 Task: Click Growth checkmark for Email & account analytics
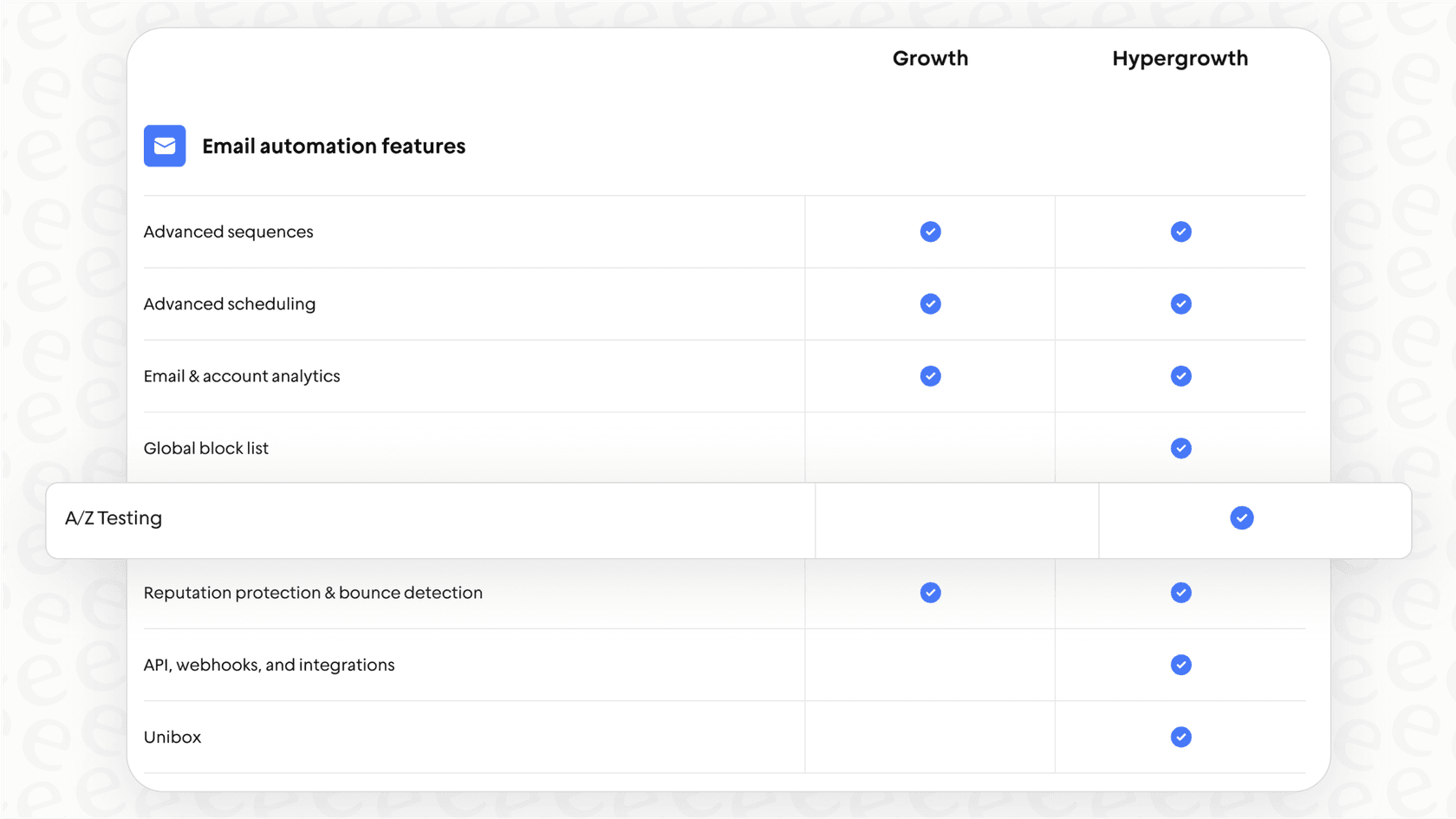(930, 376)
